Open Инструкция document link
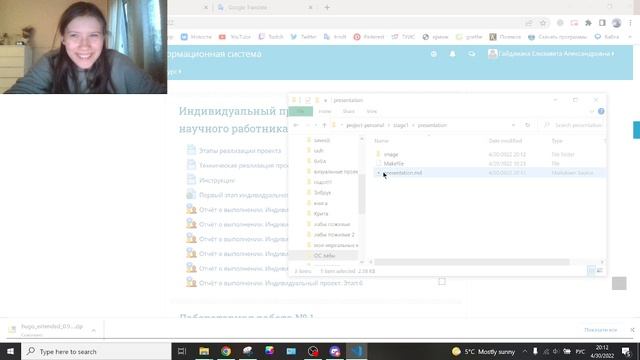 [217, 180]
